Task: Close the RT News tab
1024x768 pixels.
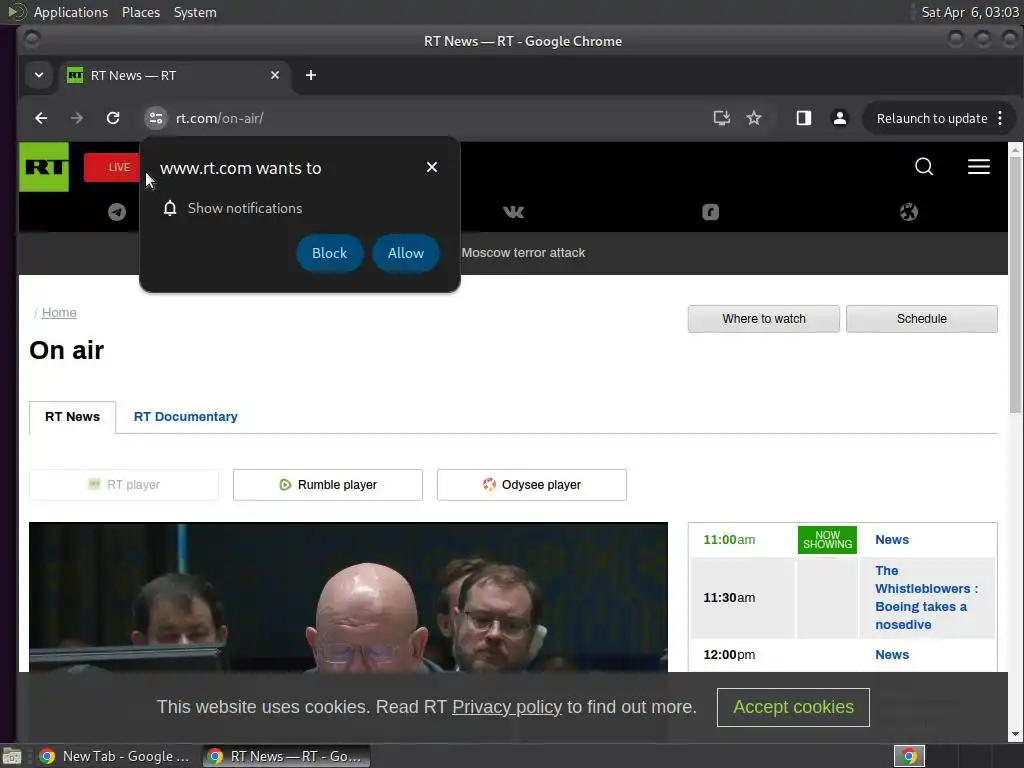Action: (275, 75)
